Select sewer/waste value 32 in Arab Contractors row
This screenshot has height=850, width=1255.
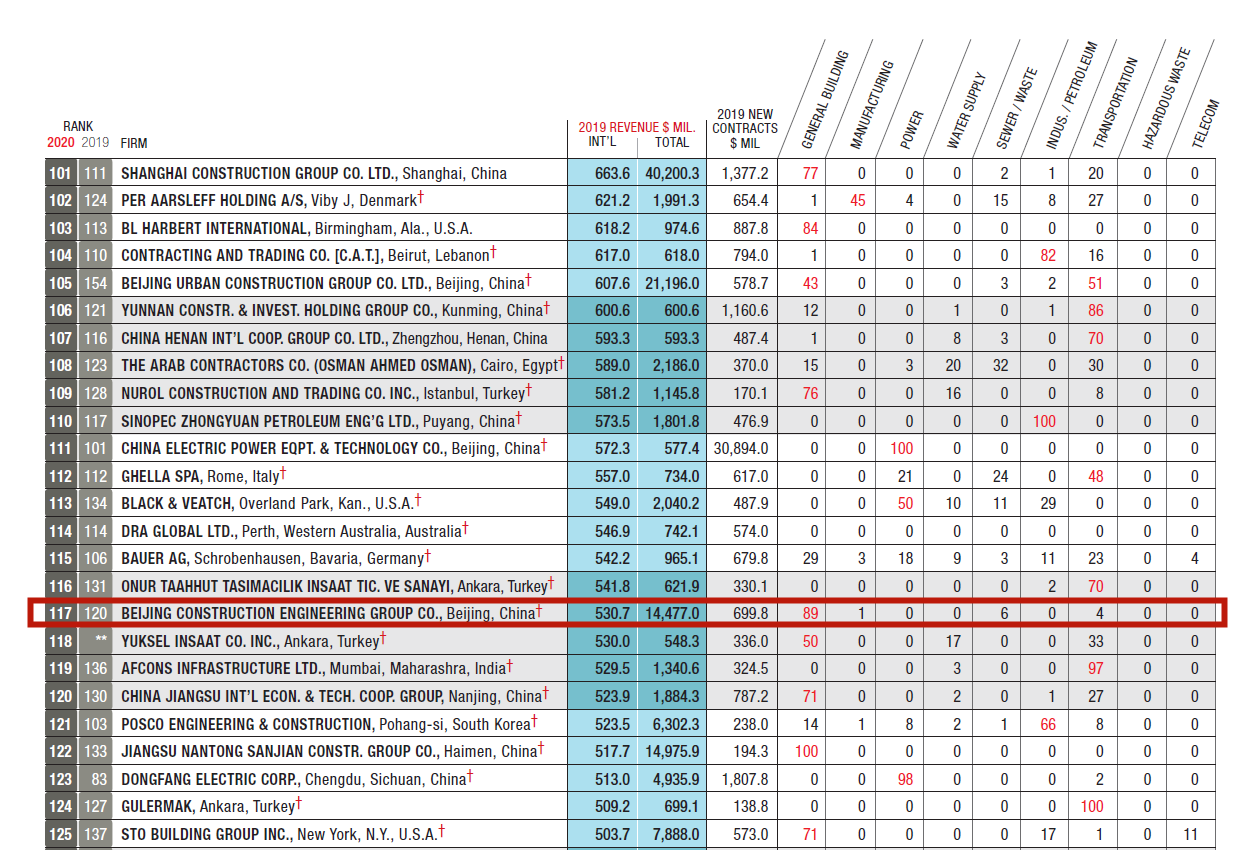pyautogui.click(x=1000, y=365)
